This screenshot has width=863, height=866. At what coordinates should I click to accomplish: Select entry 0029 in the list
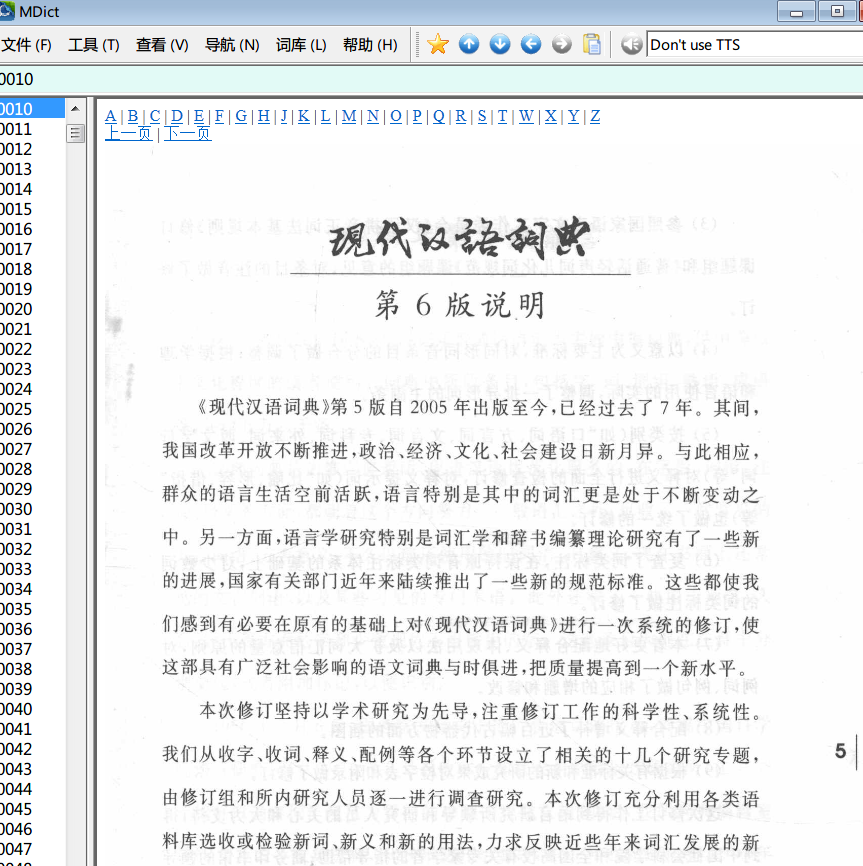(x=32, y=489)
